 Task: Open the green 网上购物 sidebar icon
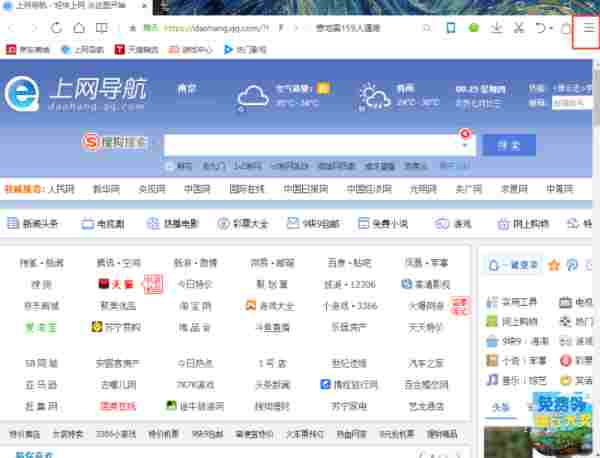pos(492,321)
